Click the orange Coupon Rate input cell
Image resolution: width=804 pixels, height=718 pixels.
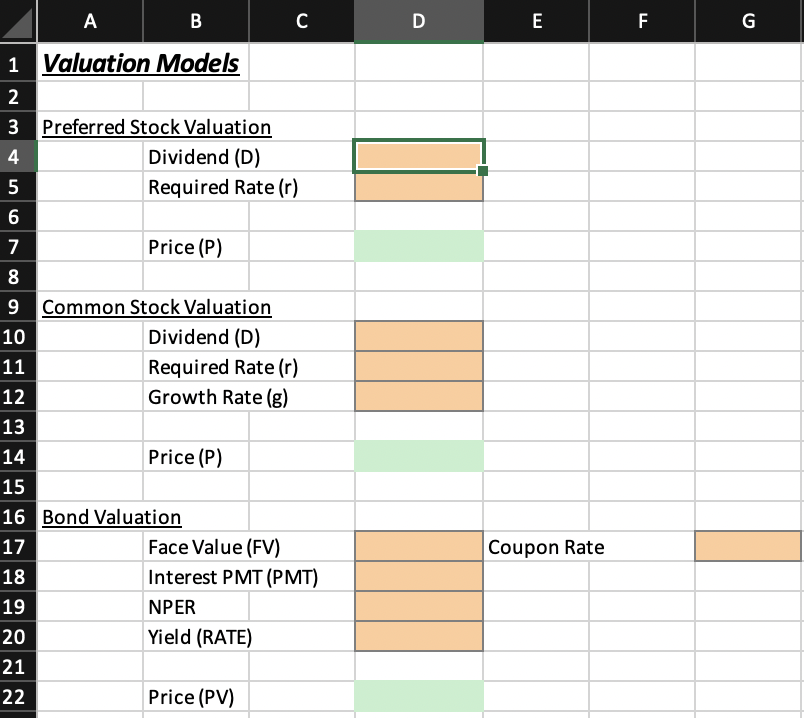pos(748,547)
